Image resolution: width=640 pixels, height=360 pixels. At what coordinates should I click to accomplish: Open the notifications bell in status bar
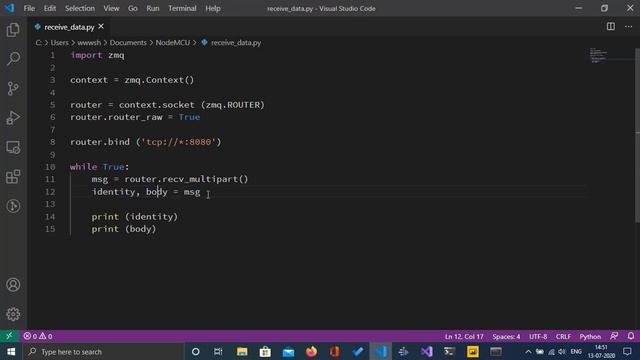[631, 336]
